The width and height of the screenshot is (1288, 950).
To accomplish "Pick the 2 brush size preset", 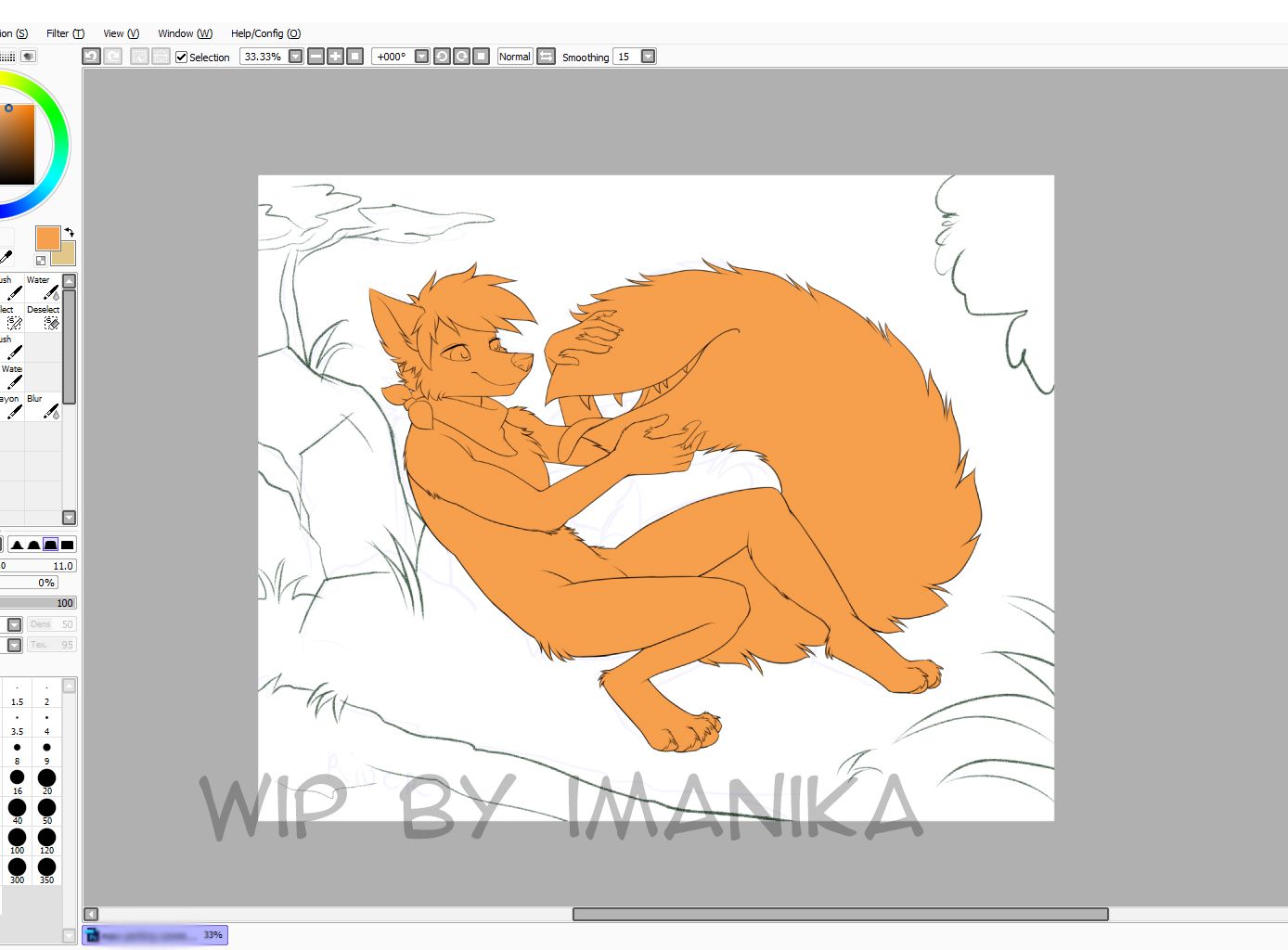I will point(46,692).
